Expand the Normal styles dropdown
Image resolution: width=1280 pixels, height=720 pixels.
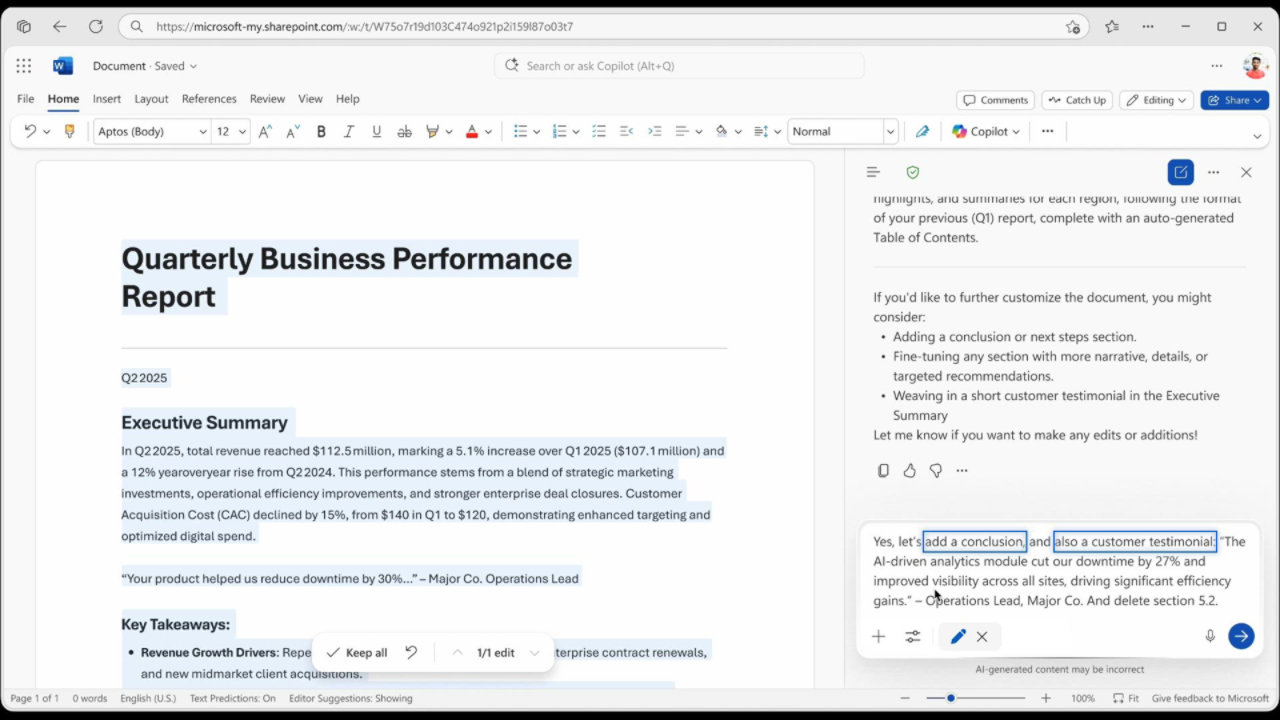coord(889,131)
